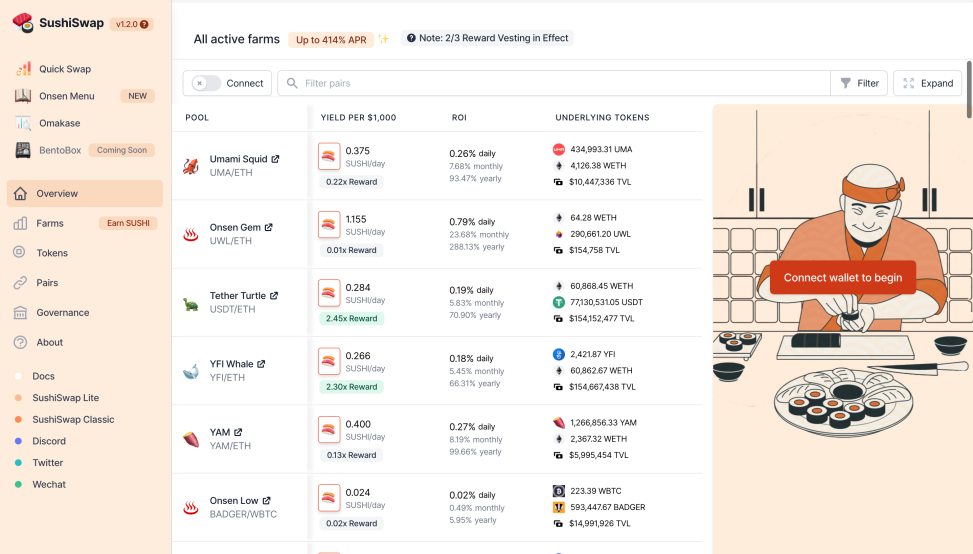Image resolution: width=973 pixels, height=554 pixels.
Task: Open Farms in the sidebar
Action: coord(50,224)
